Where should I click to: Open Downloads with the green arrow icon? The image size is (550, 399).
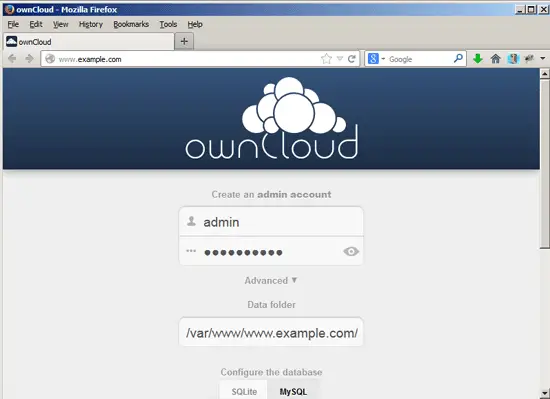477,59
